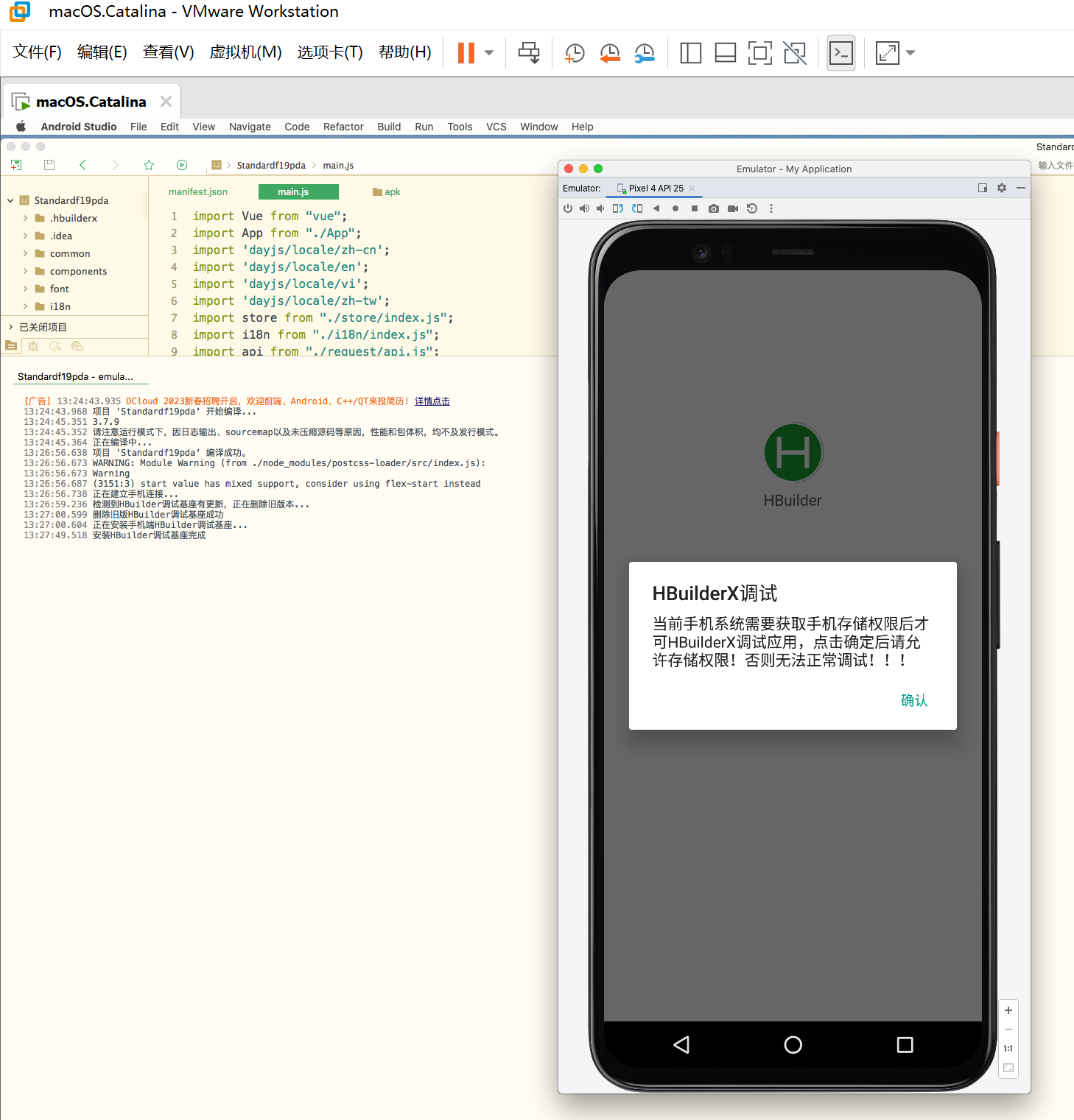Enter VMware full screen mode icon
1074x1120 pixels.
760,52
